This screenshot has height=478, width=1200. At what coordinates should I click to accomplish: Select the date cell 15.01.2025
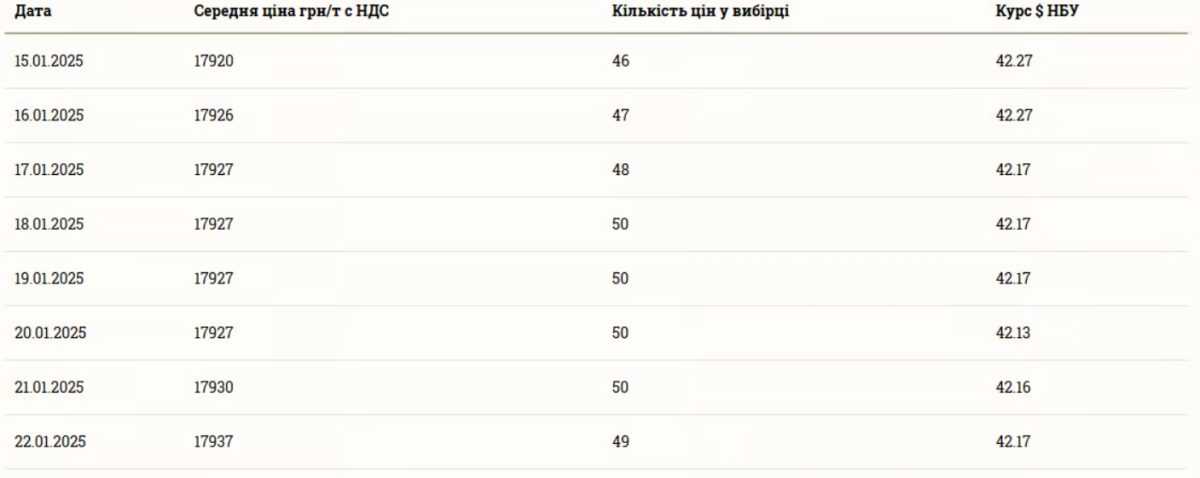coord(49,62)
